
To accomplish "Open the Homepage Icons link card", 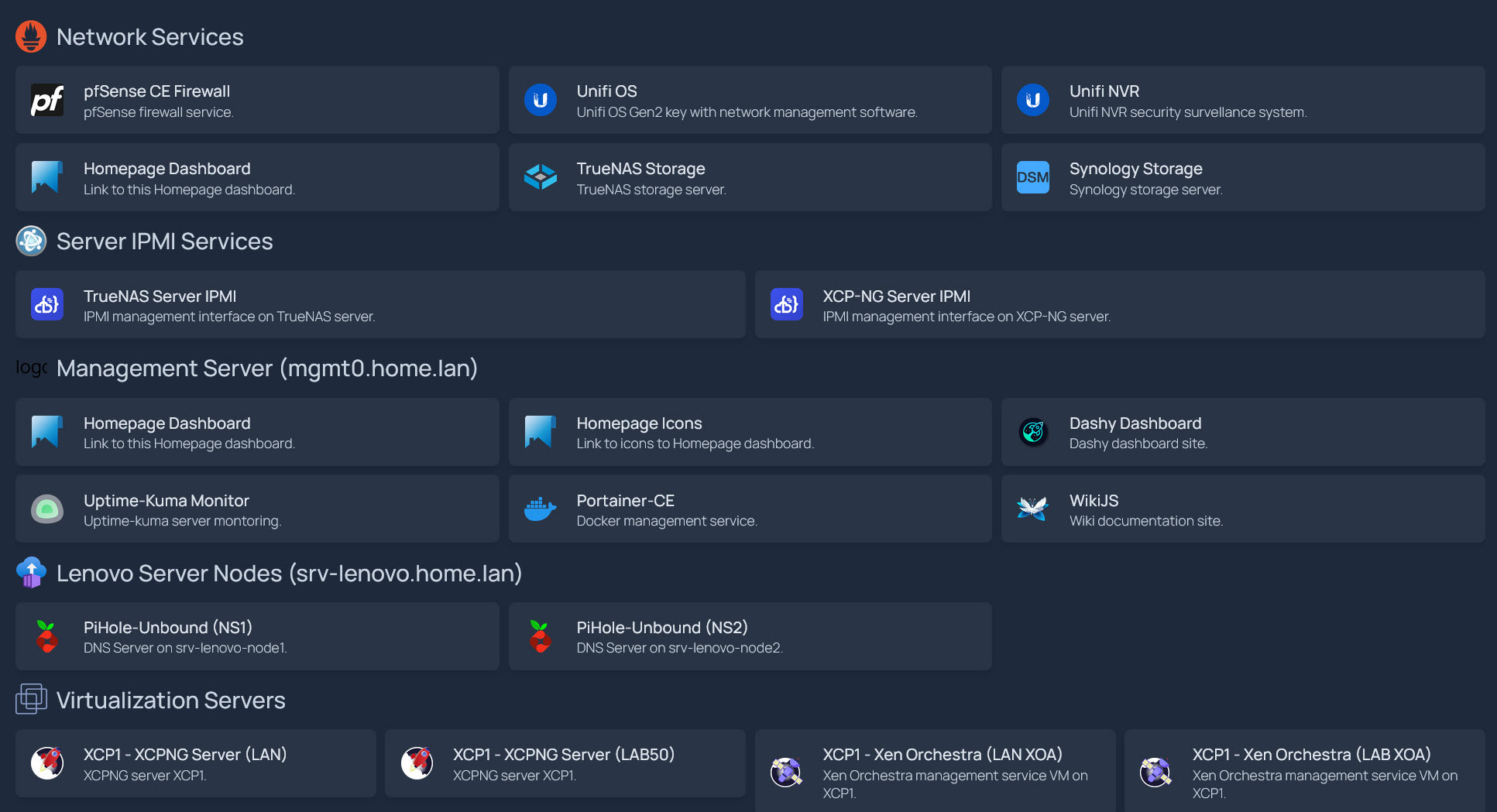I will pos(749,432).
